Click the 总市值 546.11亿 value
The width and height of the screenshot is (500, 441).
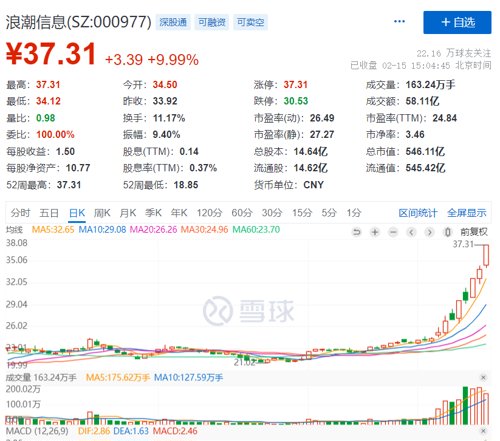pyautogui.click(x=425, y=151)
